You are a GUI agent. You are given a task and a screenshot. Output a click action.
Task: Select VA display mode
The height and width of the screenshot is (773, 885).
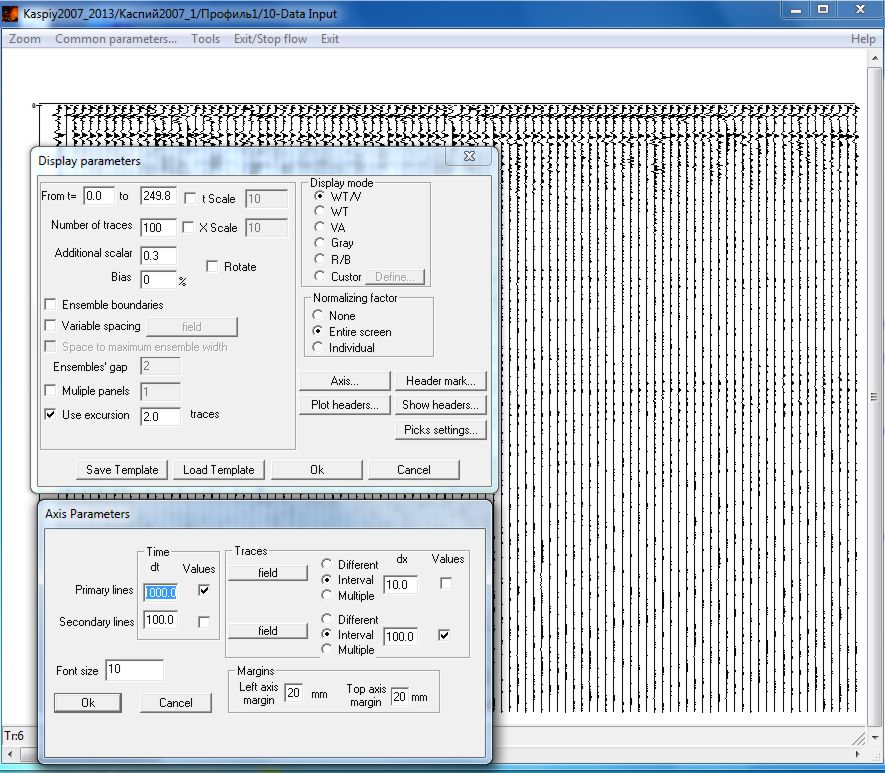tap(319, 227)
